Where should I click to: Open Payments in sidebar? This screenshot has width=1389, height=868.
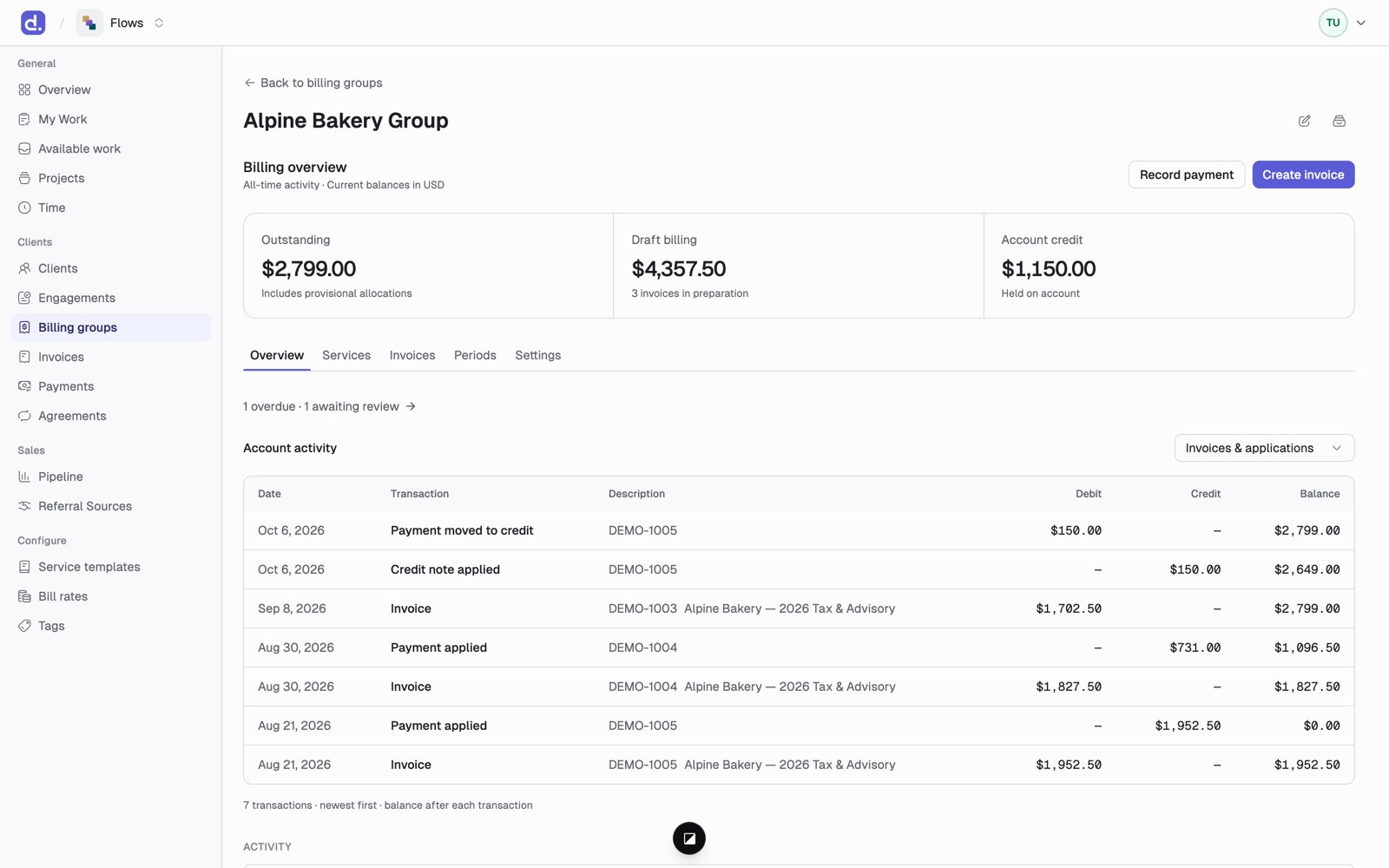coord(110,386)
